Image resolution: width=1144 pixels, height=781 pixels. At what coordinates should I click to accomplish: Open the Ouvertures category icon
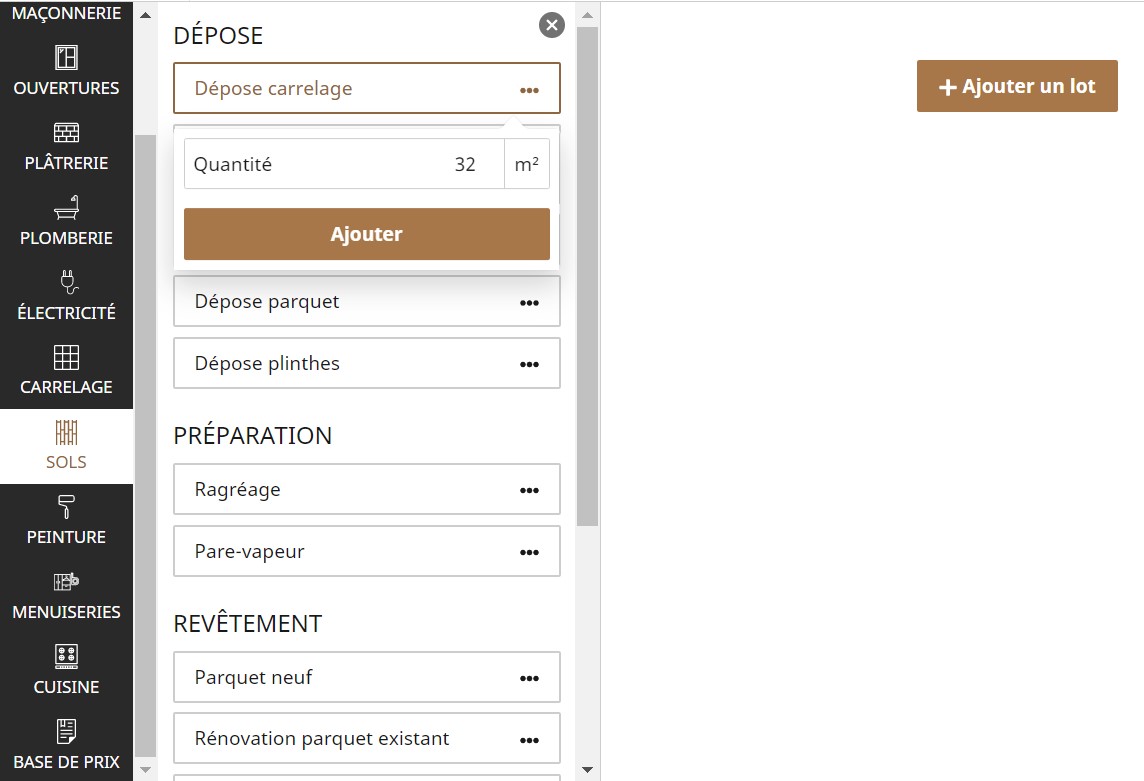[x=66, y=58]
